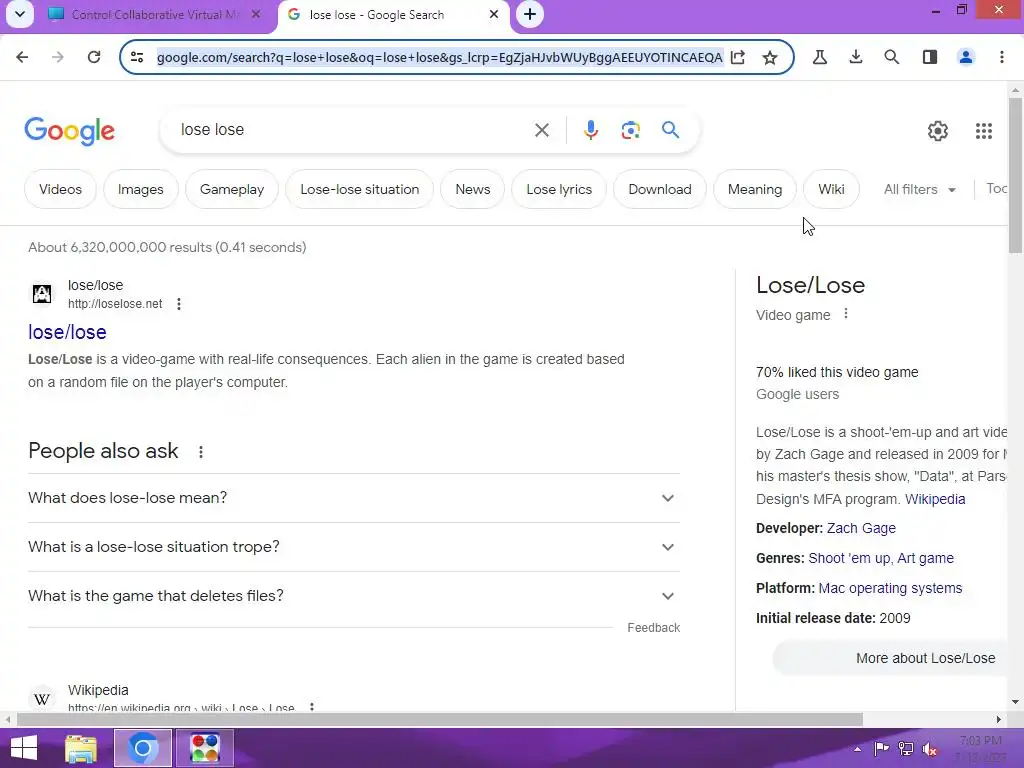Open Chrome three-dot menu
Image resolution: width=1024 pixels, height=768 pixels.
coord(1002,57)
